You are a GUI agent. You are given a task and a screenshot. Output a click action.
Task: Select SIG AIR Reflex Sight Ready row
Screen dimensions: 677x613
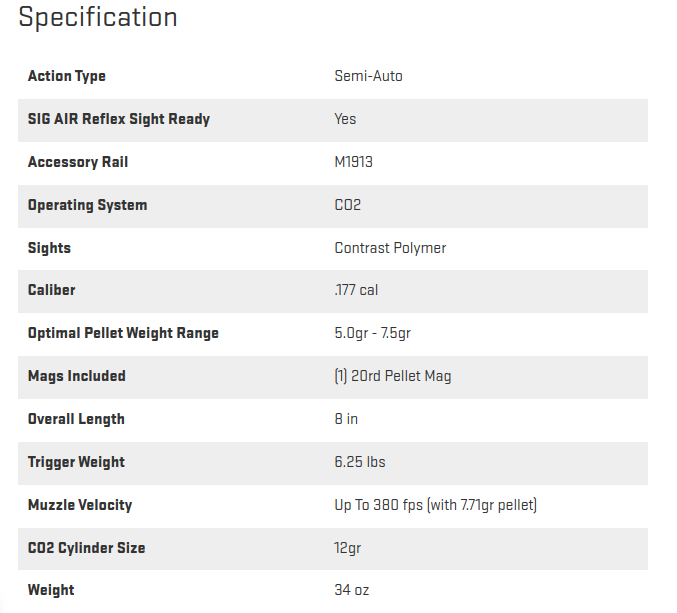(x=333, y=120)
